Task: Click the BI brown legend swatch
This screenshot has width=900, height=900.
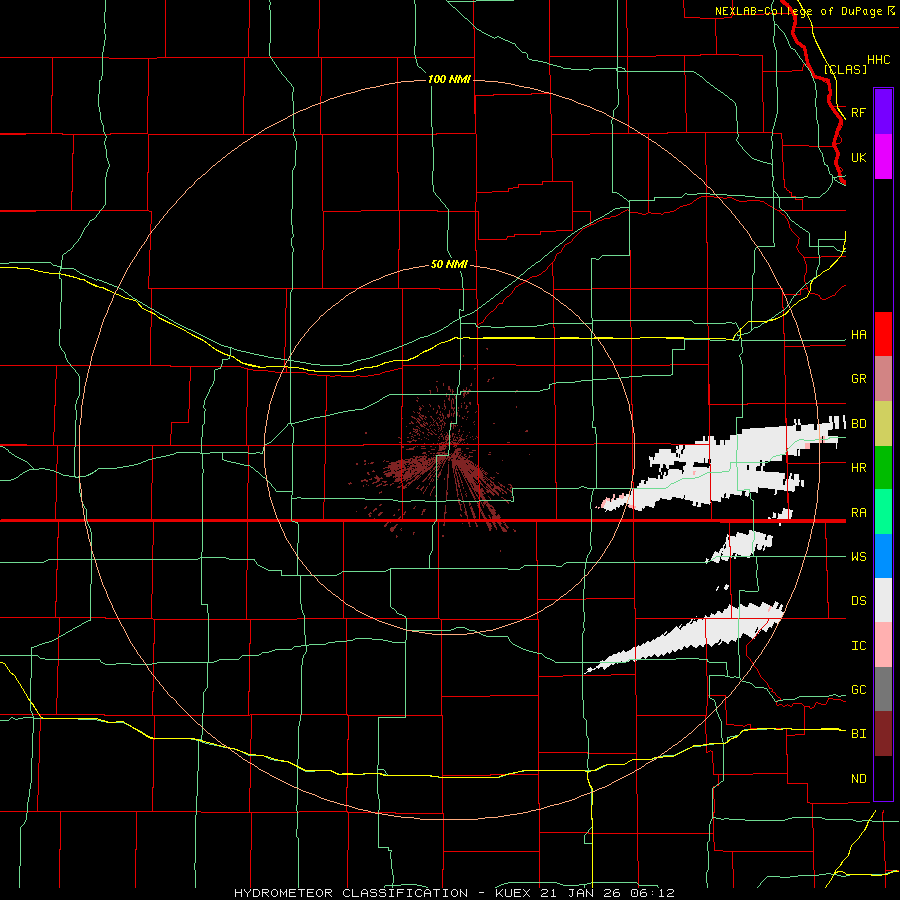Action: [x=883, y=734]
